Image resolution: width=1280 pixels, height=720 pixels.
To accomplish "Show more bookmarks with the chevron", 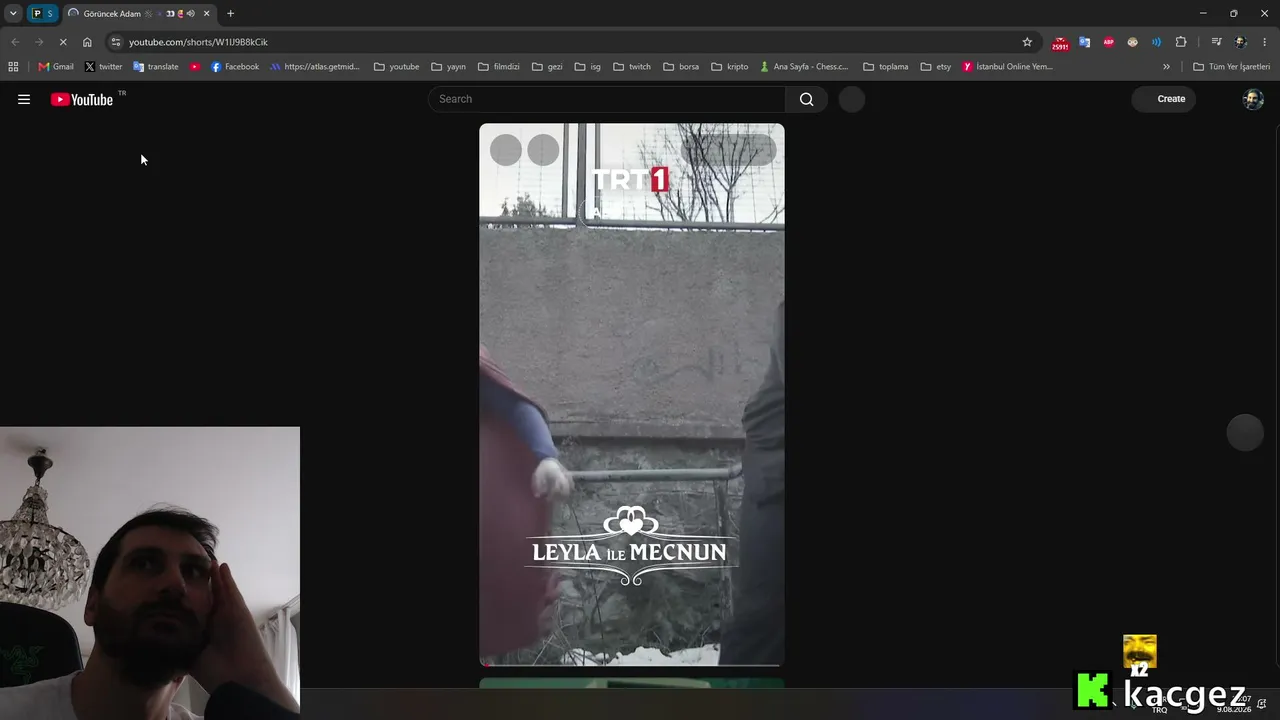I will 1166,67.
